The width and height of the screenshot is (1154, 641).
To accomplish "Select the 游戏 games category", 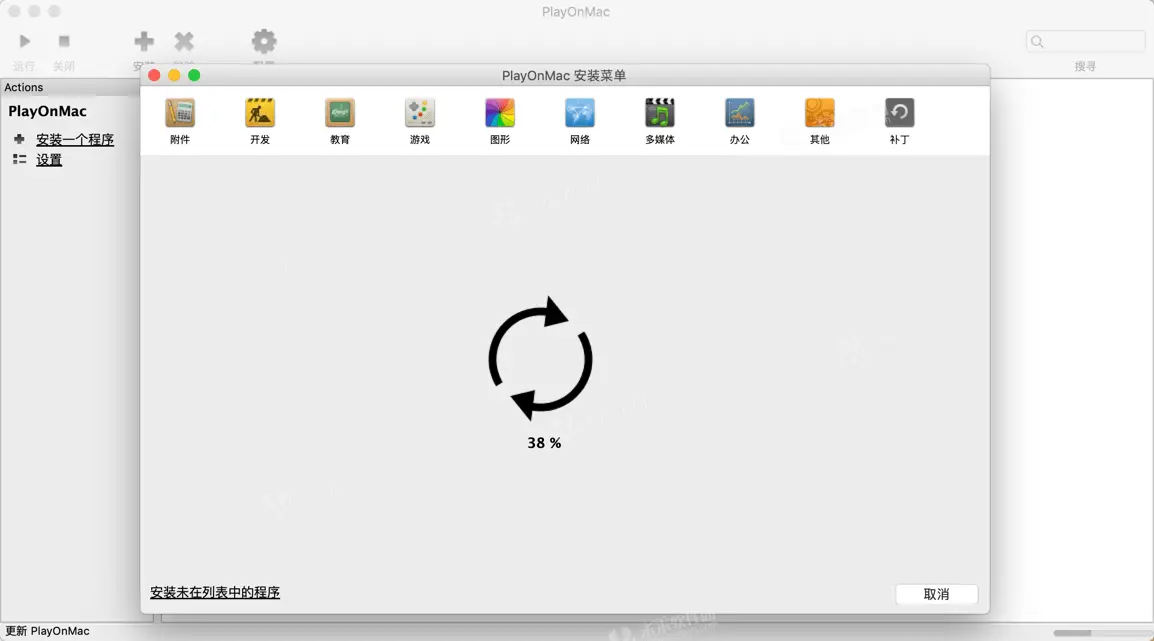I will [x=420, y=121].
